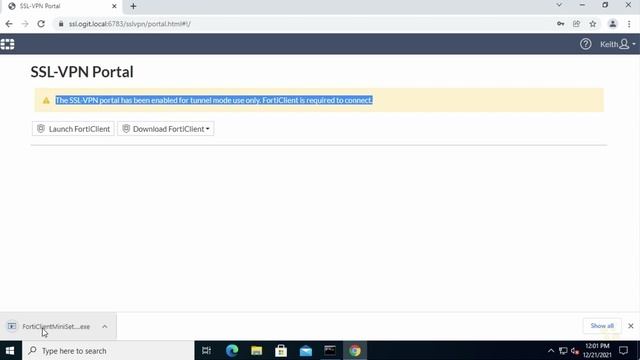Click the share page icon

click(576, 24)
